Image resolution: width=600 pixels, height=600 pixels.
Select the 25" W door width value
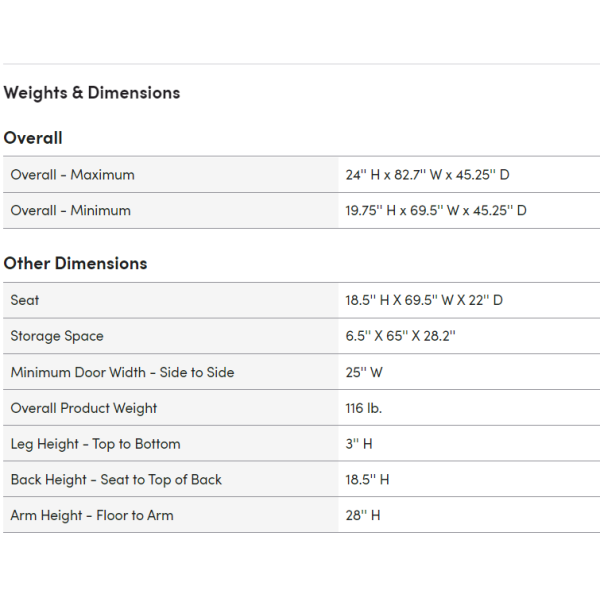tap(364, 372)
